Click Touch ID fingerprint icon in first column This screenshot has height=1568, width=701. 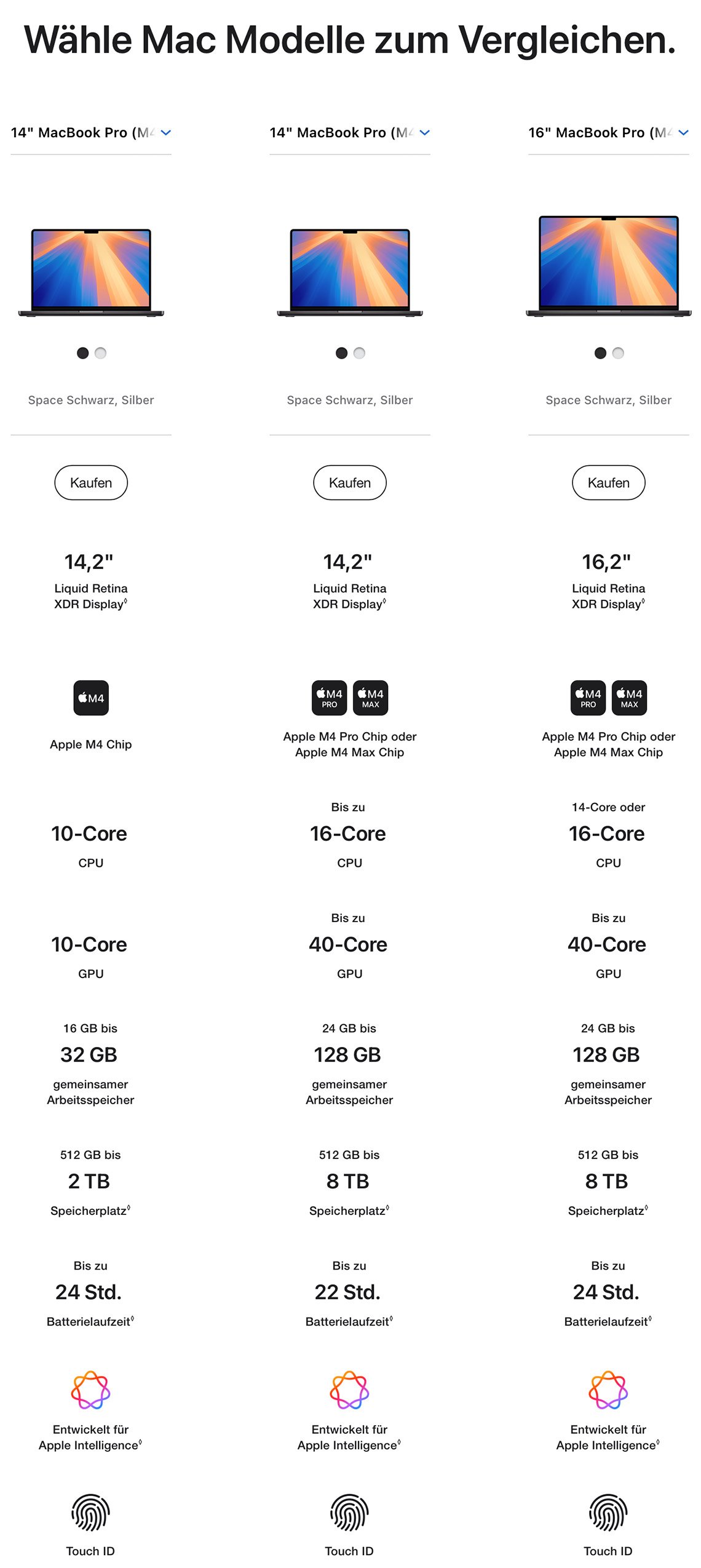point(91,1512)
